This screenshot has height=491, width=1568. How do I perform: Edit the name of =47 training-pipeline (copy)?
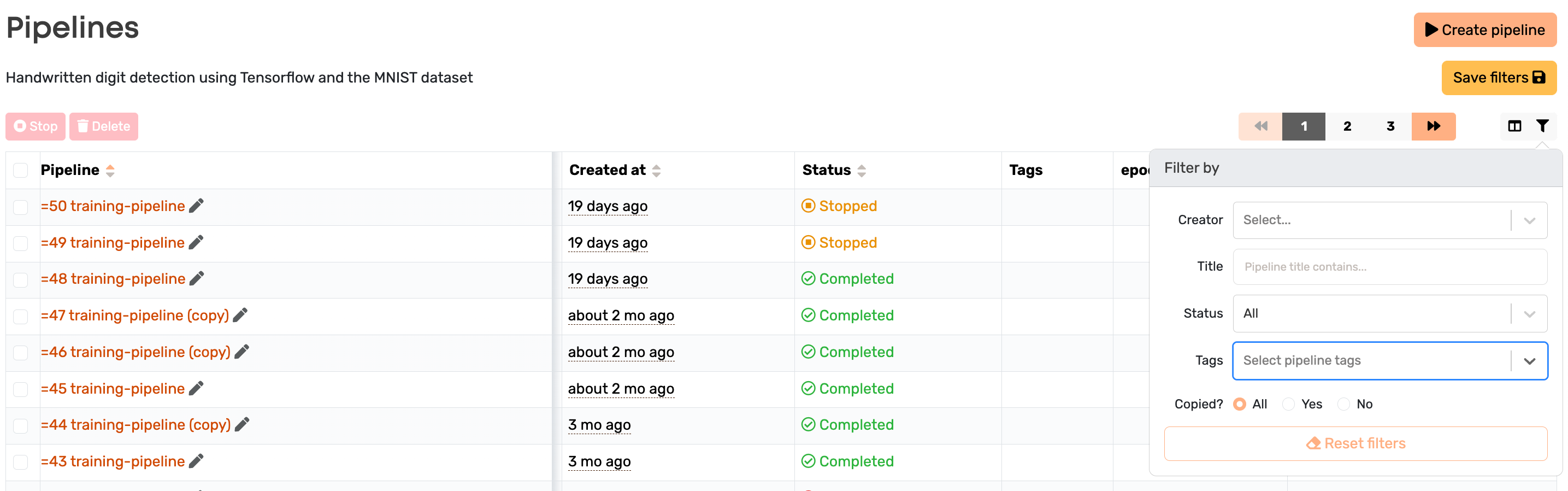[x=240, y=315]
